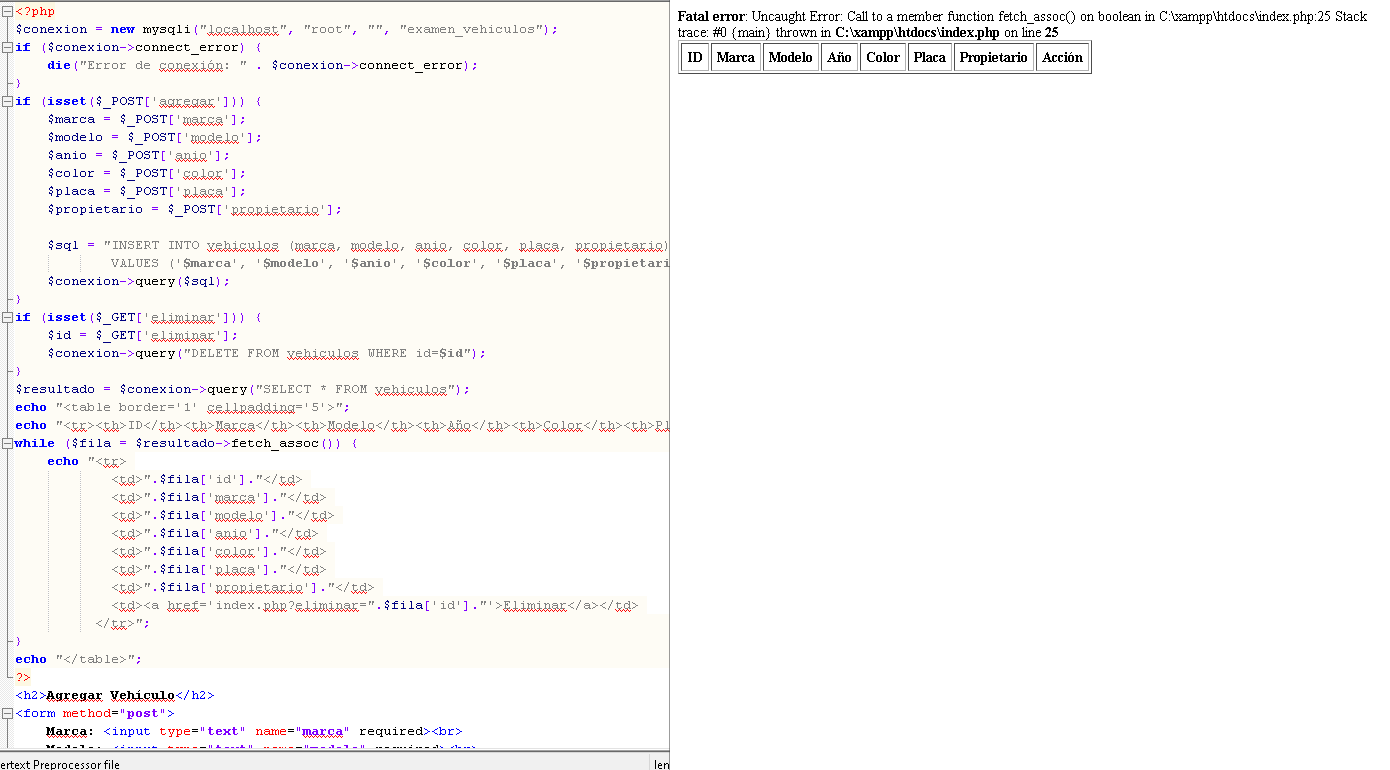Click the Propietario column header

(993, 58)
